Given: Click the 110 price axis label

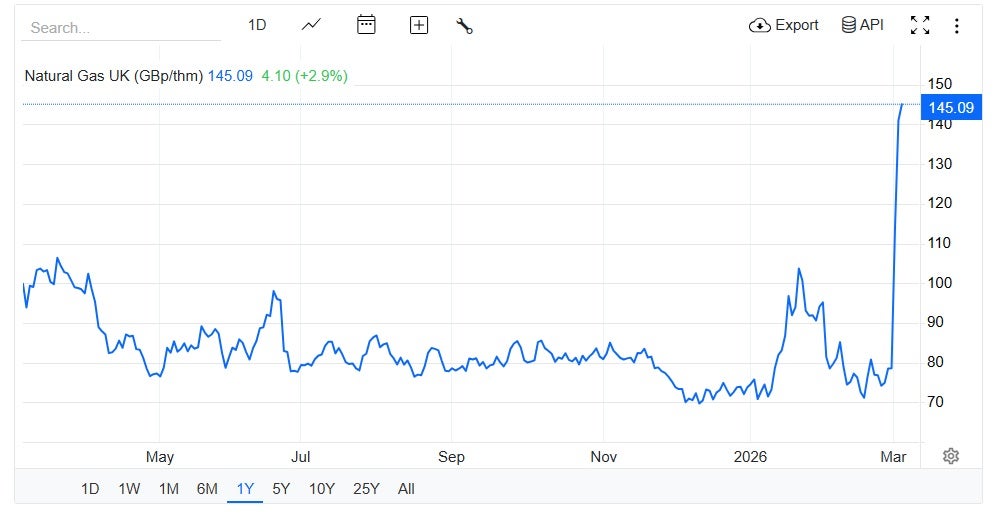Looking at the screenshot, I should (x=939, y=243).
